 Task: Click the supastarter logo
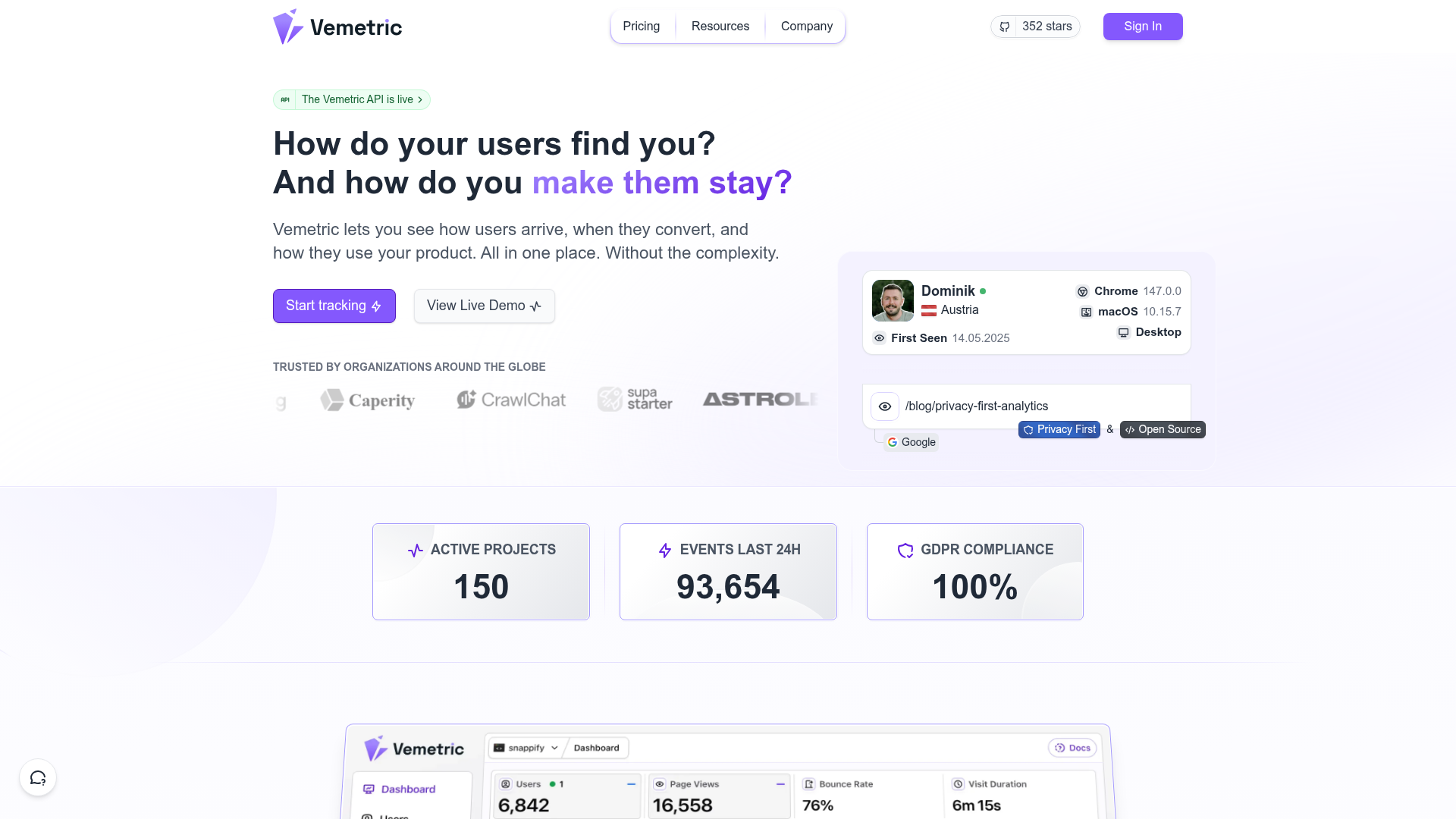click(x=635, y=399)
